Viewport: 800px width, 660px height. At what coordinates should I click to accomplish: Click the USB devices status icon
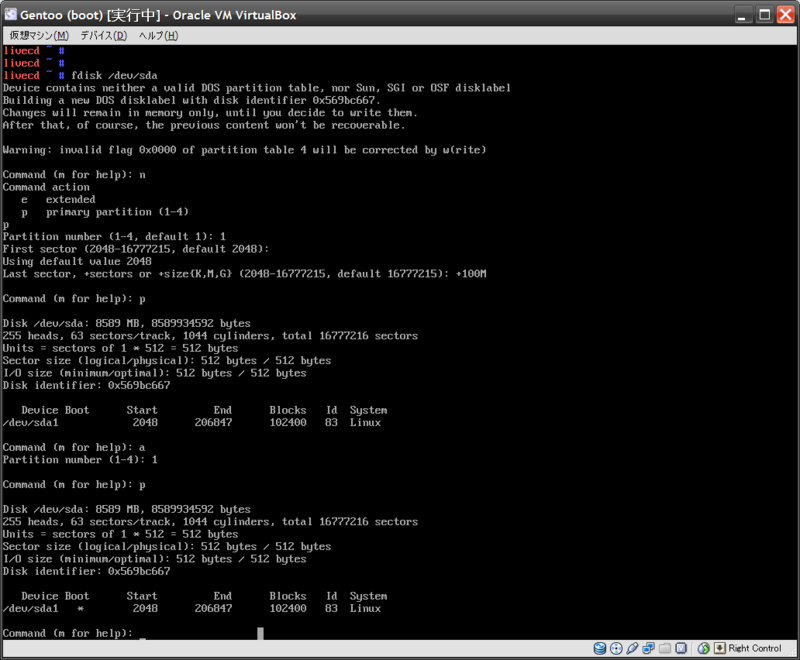tap(632, 648)
